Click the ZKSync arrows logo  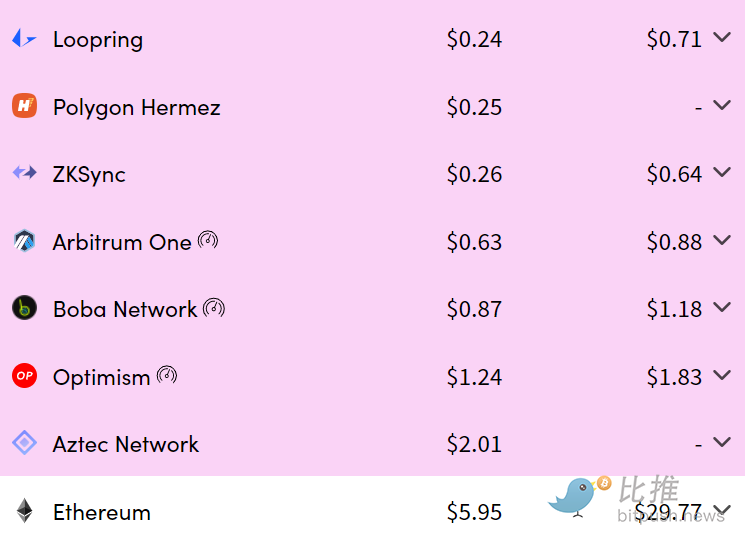tap(24, 172)
